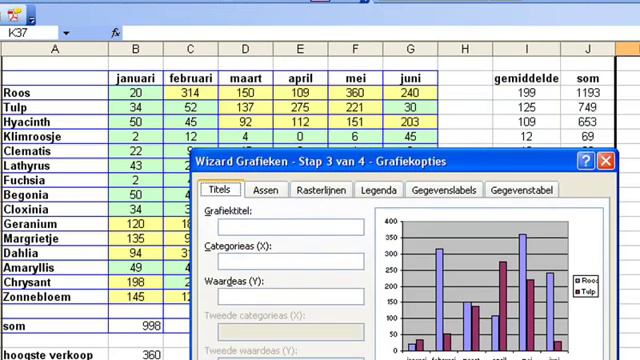Image resolution: width=640 pixels, height=360 pixels.
Task: Click the Waardeas (Y) input field
Action: click(x=291, y=296)
